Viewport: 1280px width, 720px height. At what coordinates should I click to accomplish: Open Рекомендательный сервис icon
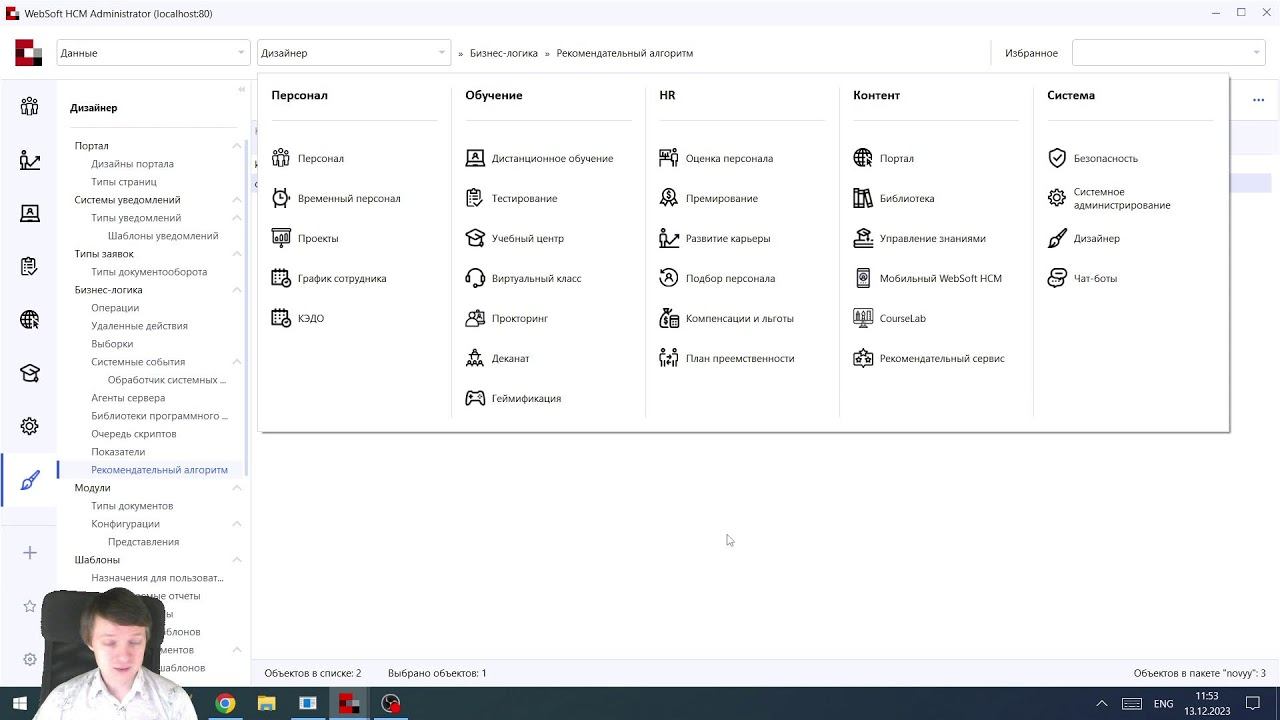(x=863, y=358)
